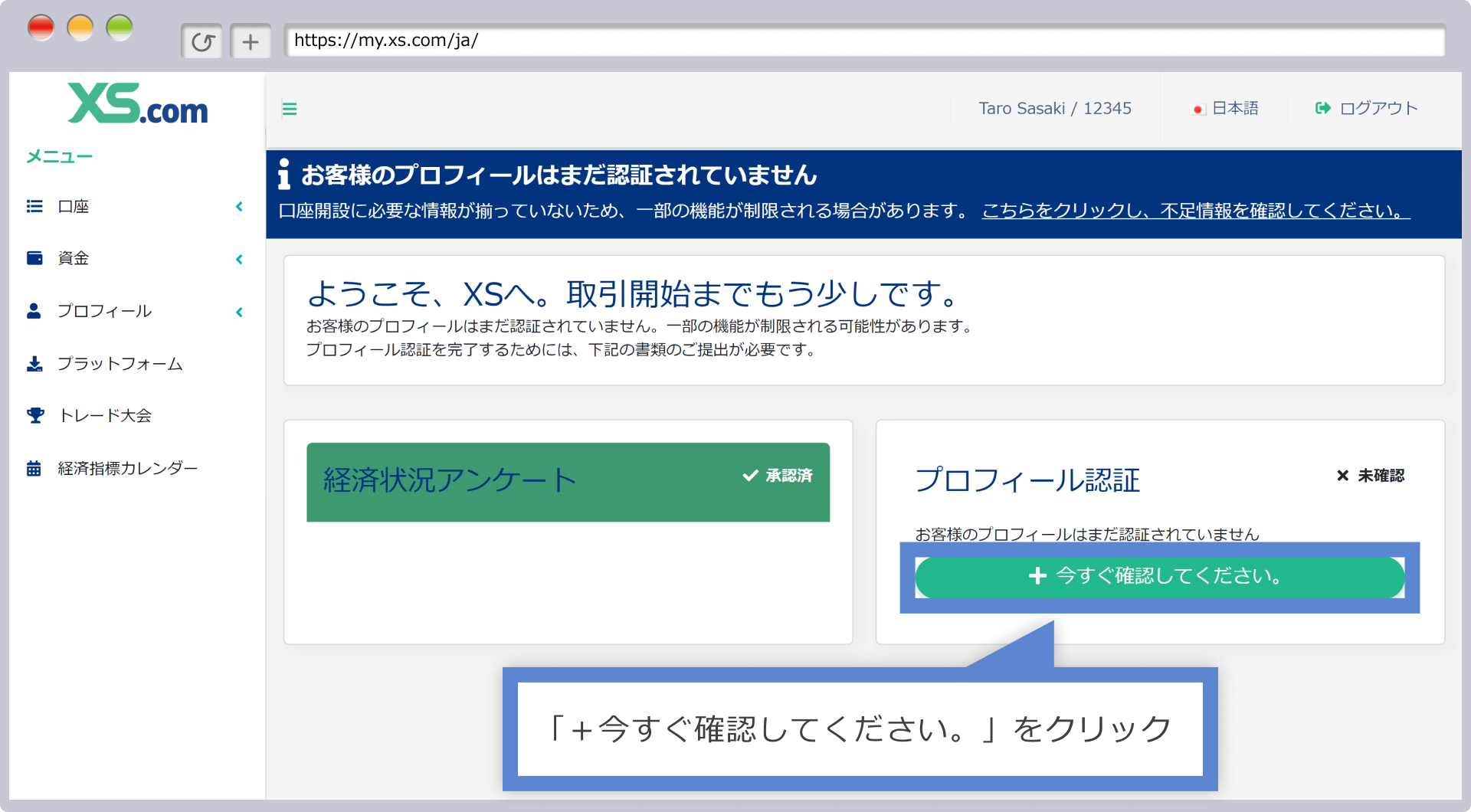Click the macOS yellow minimize button
The image size is (1471, 812).
(80, 28)
